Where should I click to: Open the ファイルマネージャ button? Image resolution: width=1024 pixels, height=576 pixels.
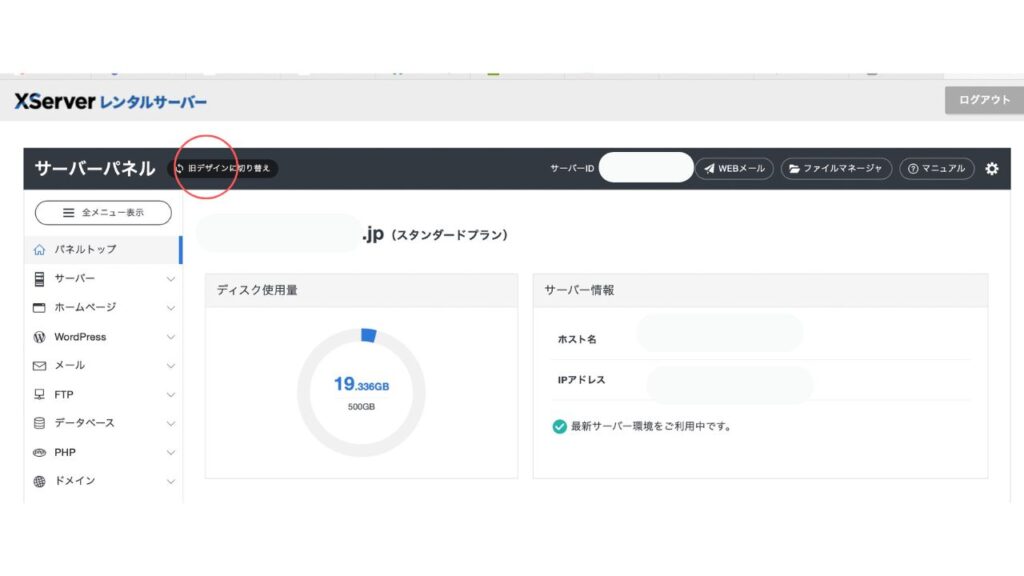click(836, 169)
